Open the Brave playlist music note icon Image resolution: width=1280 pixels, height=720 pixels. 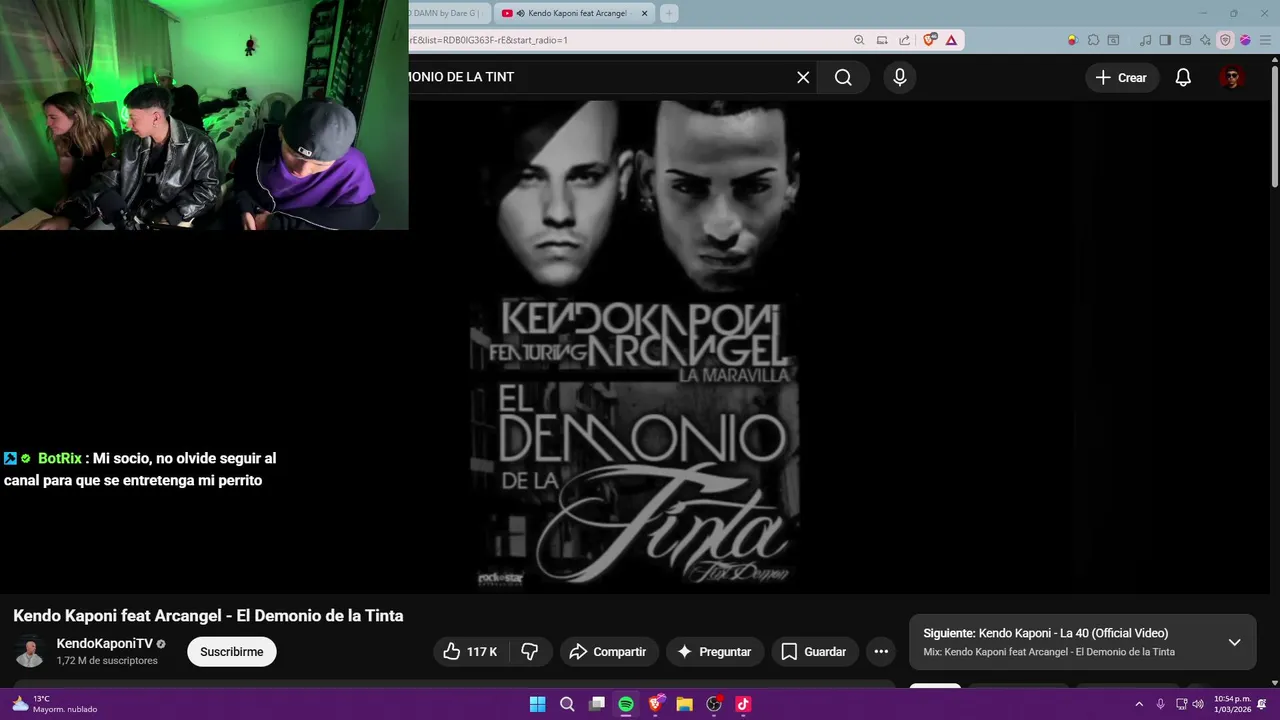[1144, 40]
